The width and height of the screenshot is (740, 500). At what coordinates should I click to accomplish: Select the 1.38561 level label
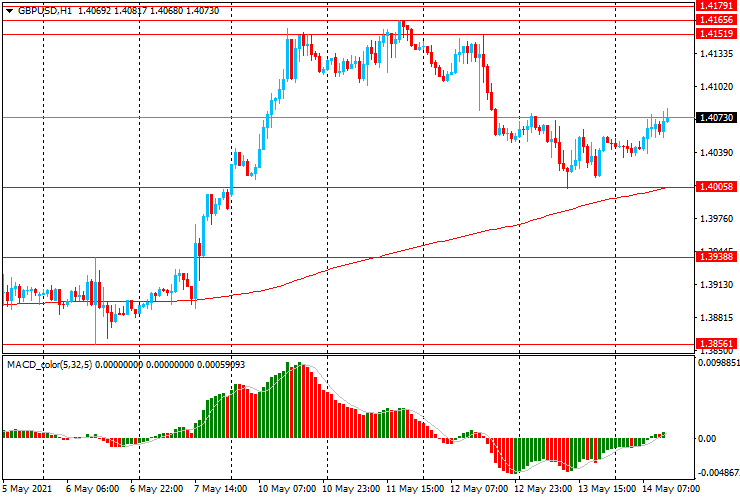tap(716, 344)
